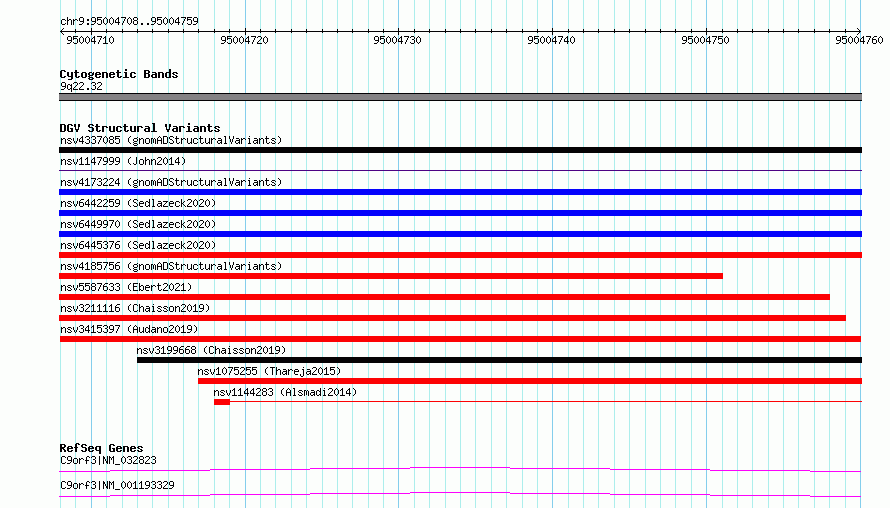This screenshot has width=890, height=508.
Task: Click the thin purple nsv1147999 line
Action: click(x=460, y=170)
